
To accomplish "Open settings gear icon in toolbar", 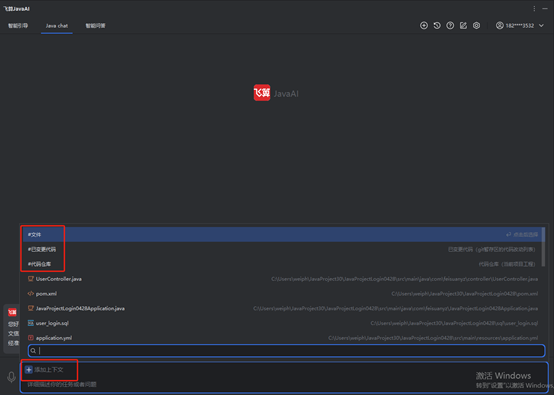I will pyautogui.click(x=476, y=25).
